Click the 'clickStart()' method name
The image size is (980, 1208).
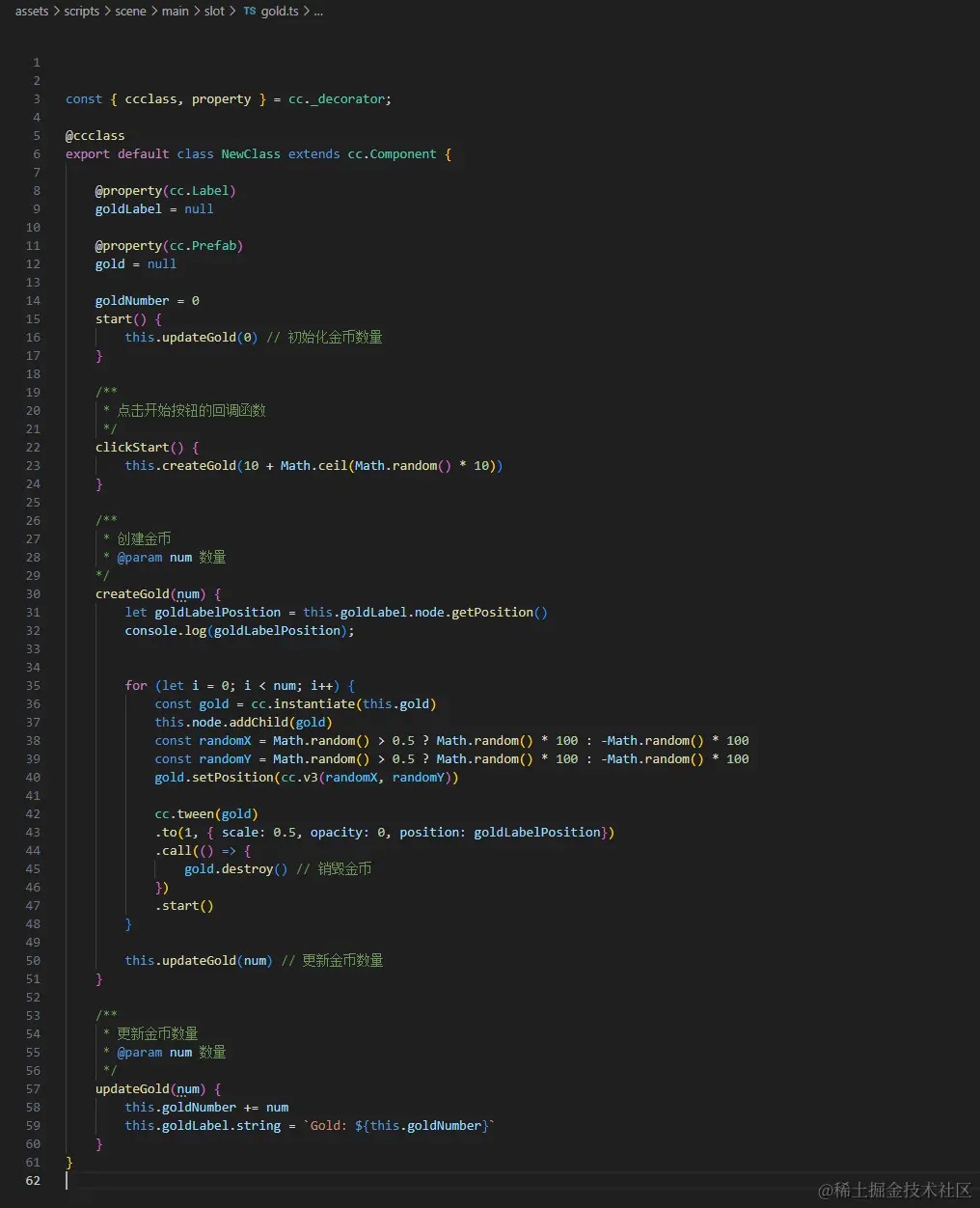pyautogui.click(x=140, y=448)
